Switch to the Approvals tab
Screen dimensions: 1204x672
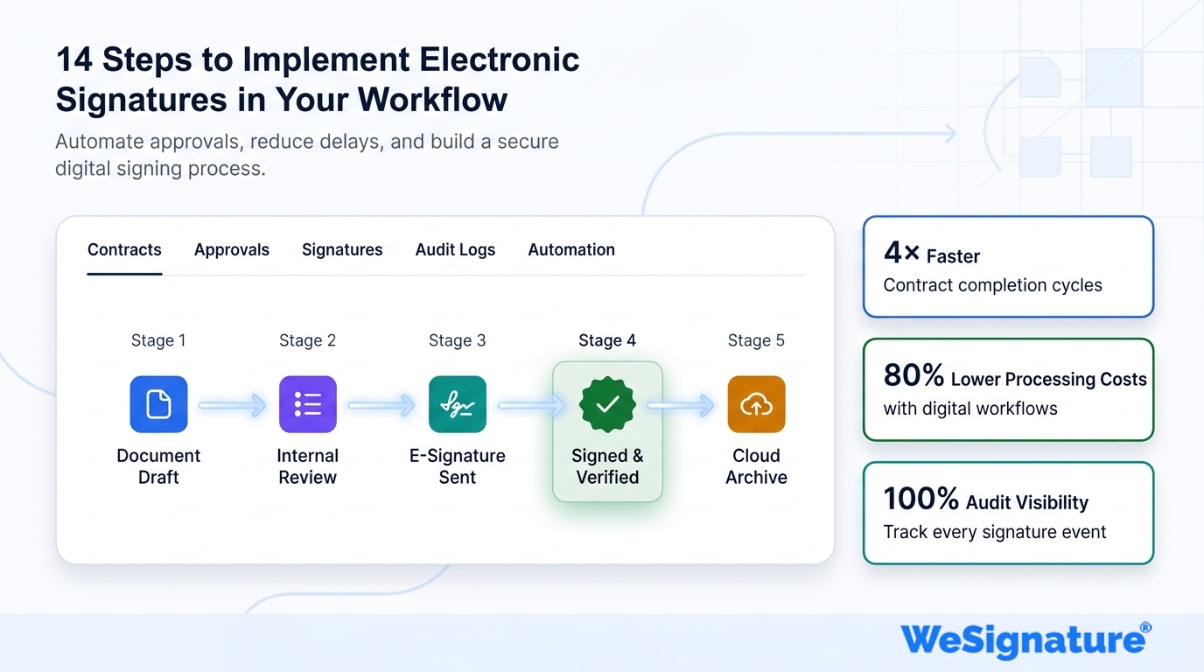[x=231, y=250]
